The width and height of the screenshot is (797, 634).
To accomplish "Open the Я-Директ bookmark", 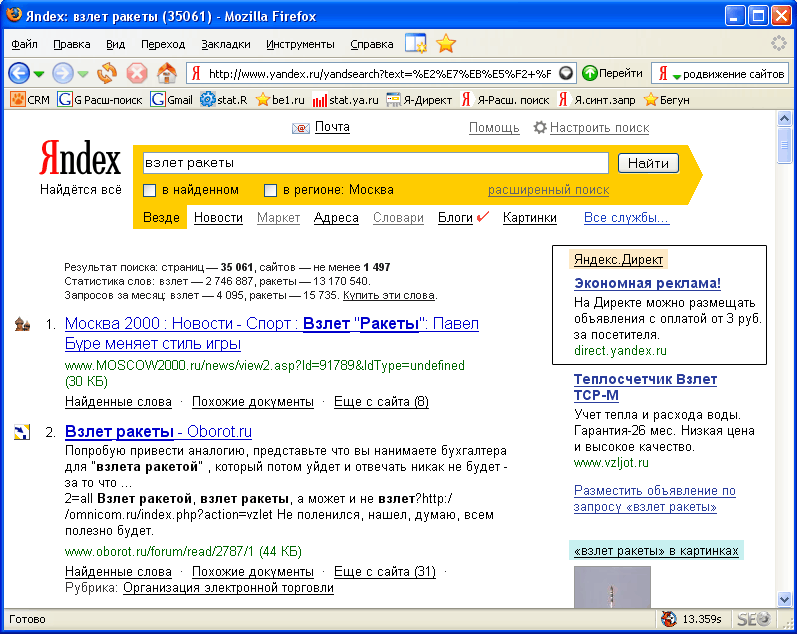I will (419, 100).
